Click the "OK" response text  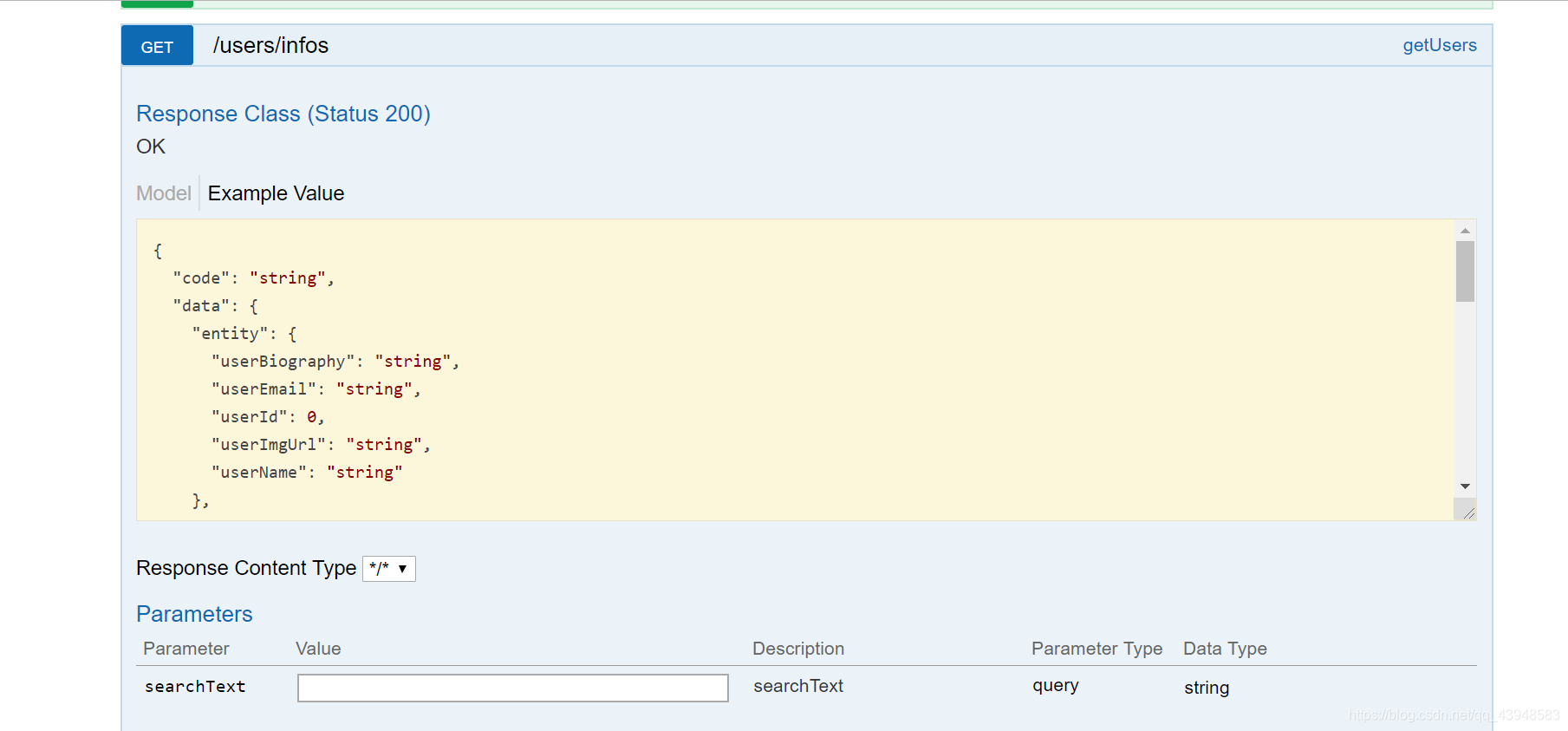(x=151, y=147)
